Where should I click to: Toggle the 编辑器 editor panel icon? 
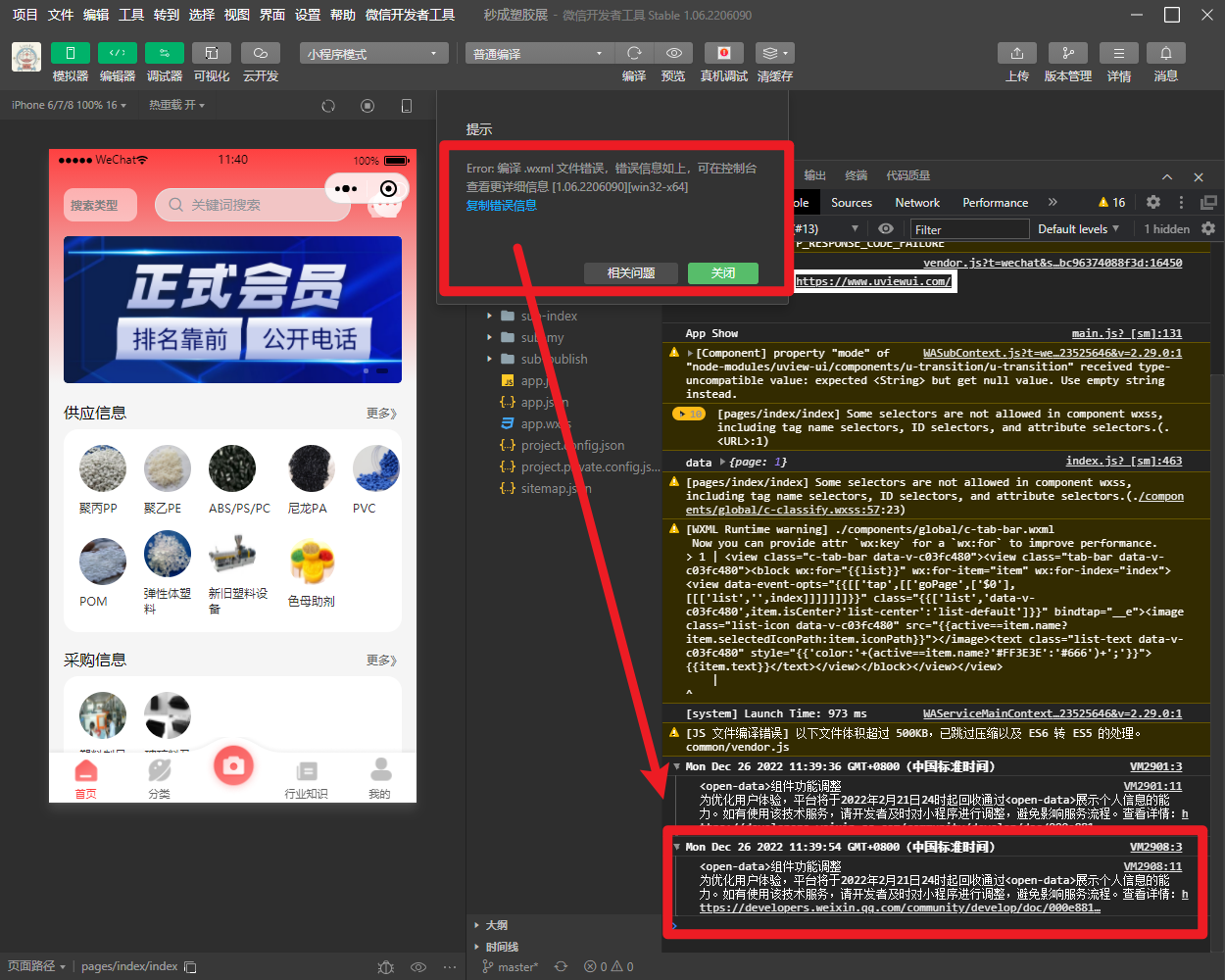[x=118, y=53]
